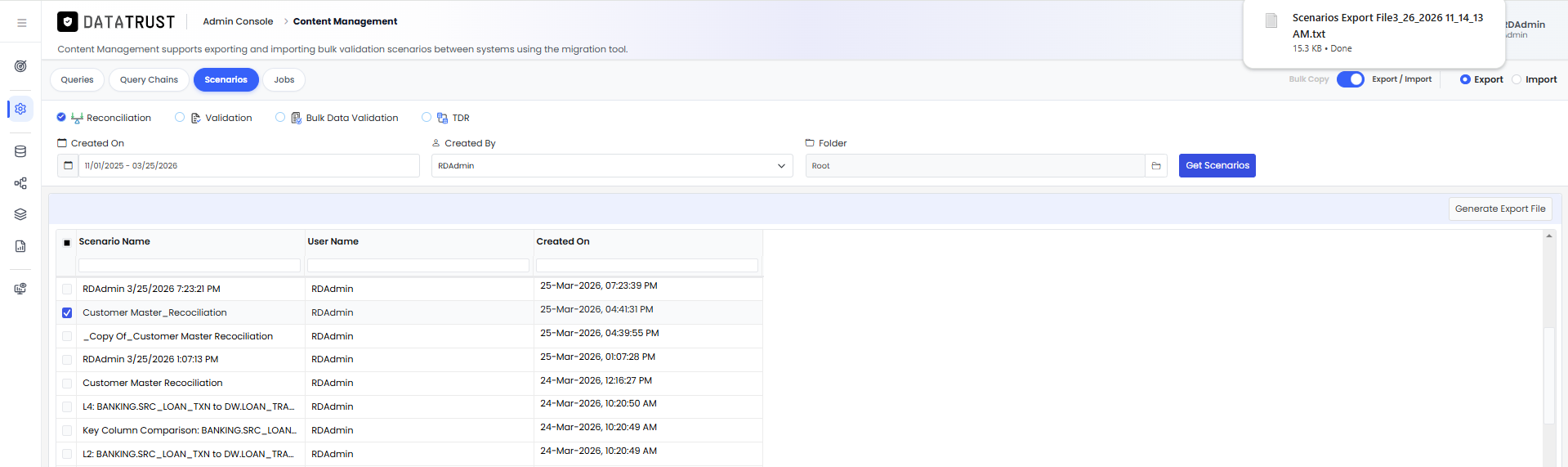Screen dimensions: 1568x467
Task: Click the Folder Root input field
Action: [975, 166]
